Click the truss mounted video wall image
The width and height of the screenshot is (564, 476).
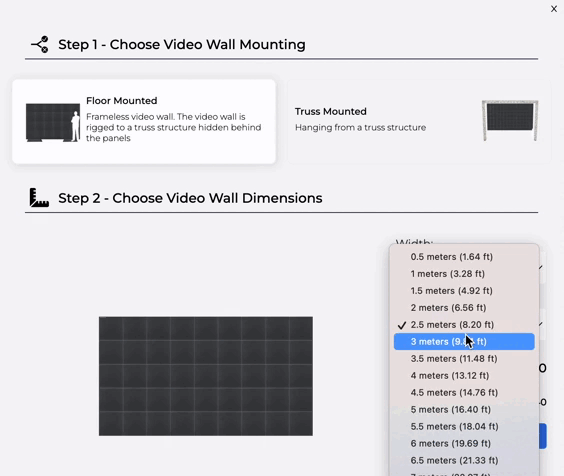pyautogui.click(x=510, y=121)
